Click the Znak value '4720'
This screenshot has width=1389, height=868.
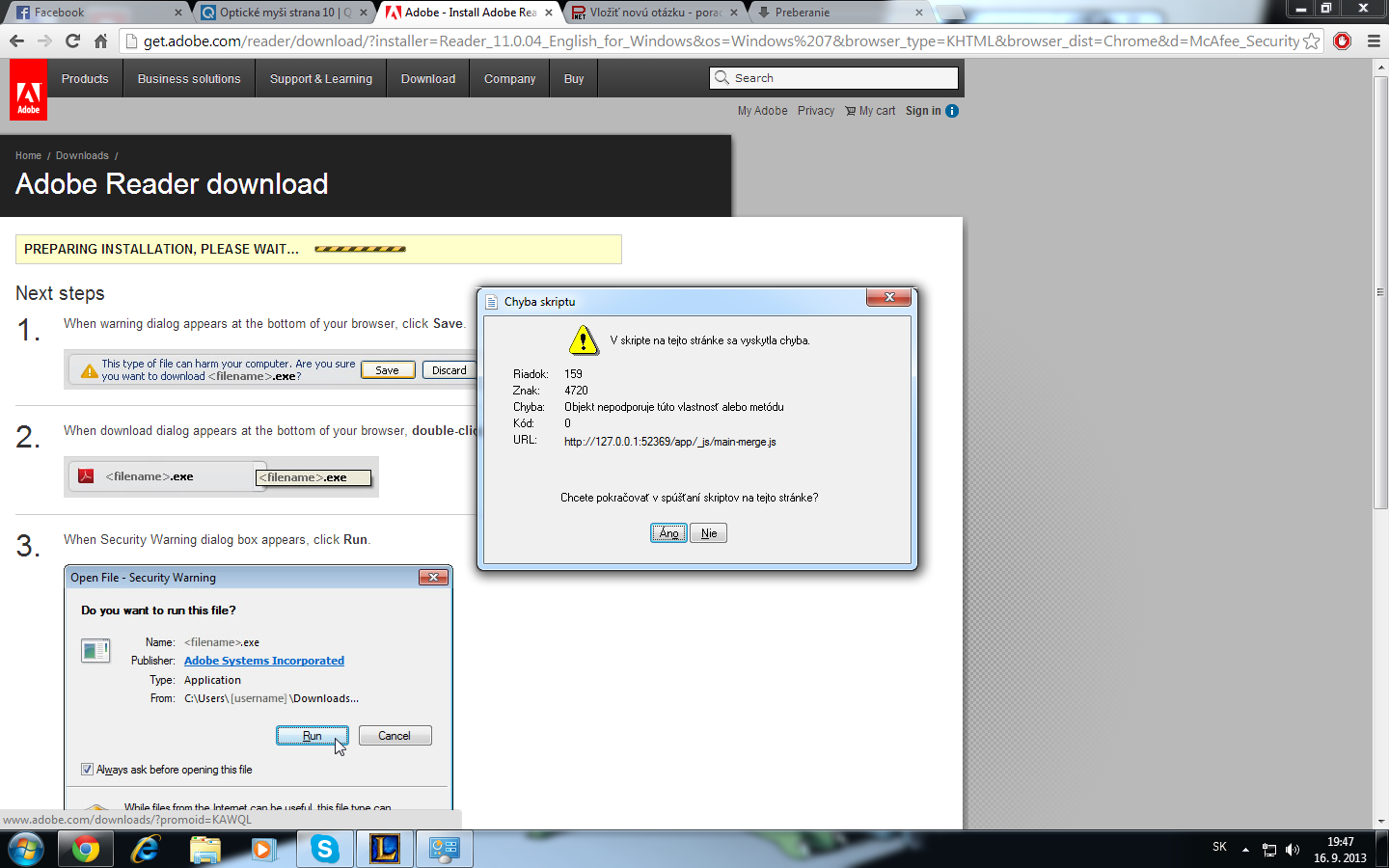(x=576, y=391)
